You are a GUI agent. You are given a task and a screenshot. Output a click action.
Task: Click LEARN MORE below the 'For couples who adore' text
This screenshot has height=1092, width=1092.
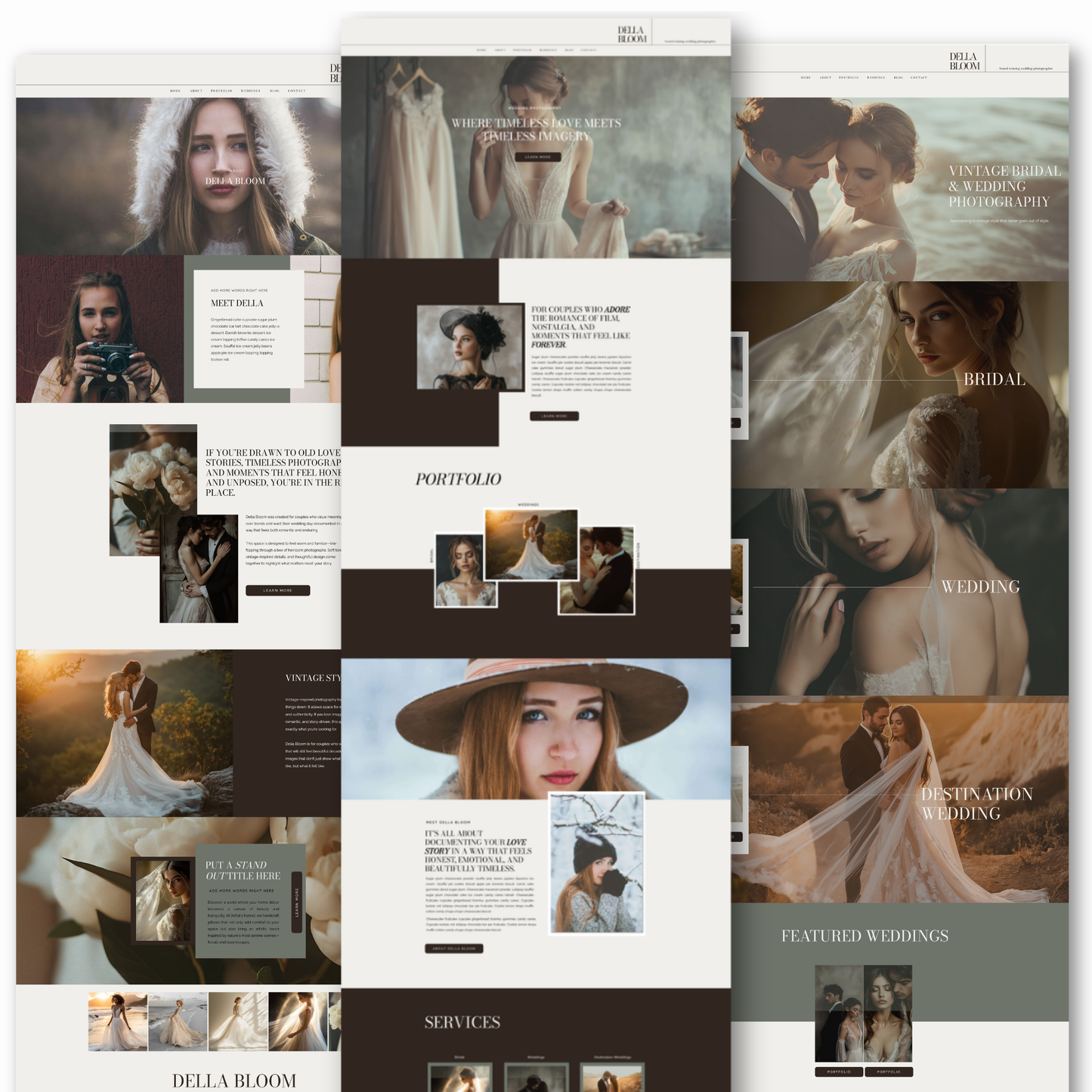554,416
